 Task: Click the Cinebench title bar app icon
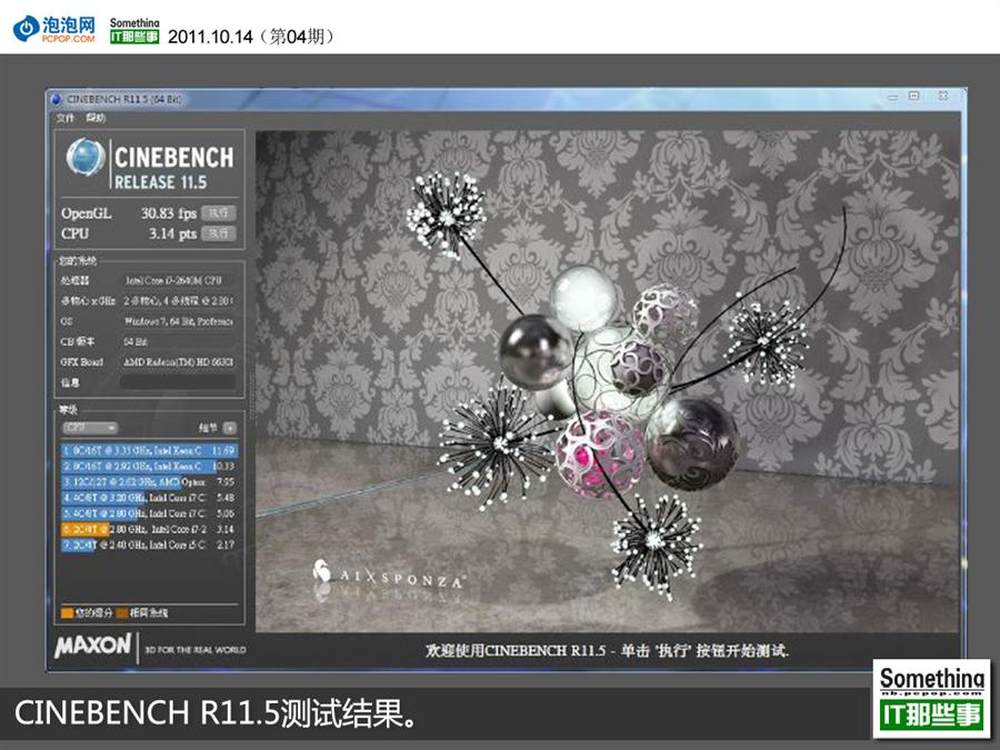tap(56, 99)
